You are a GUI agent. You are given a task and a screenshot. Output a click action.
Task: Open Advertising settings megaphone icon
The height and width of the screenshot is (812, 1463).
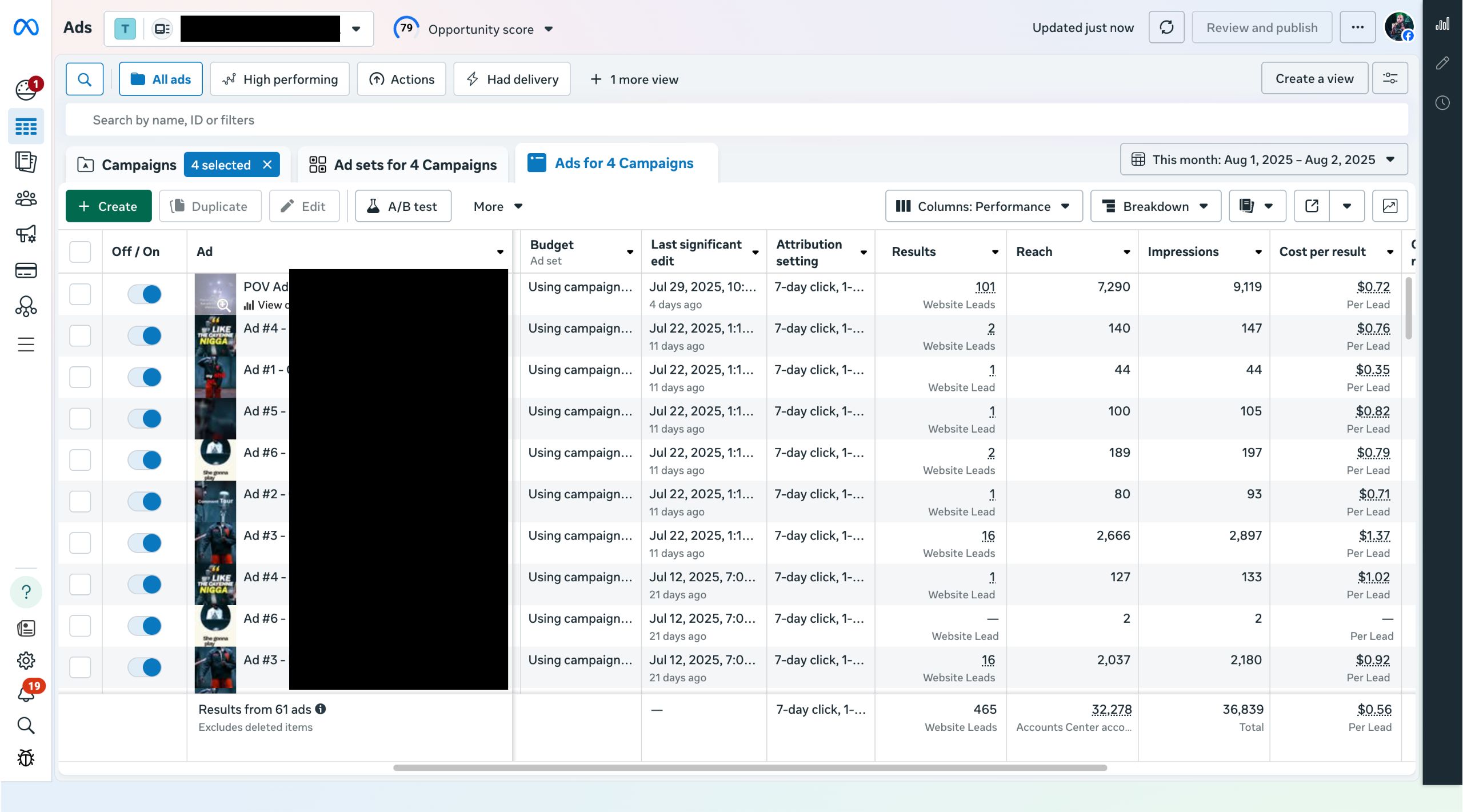point(26,234)
